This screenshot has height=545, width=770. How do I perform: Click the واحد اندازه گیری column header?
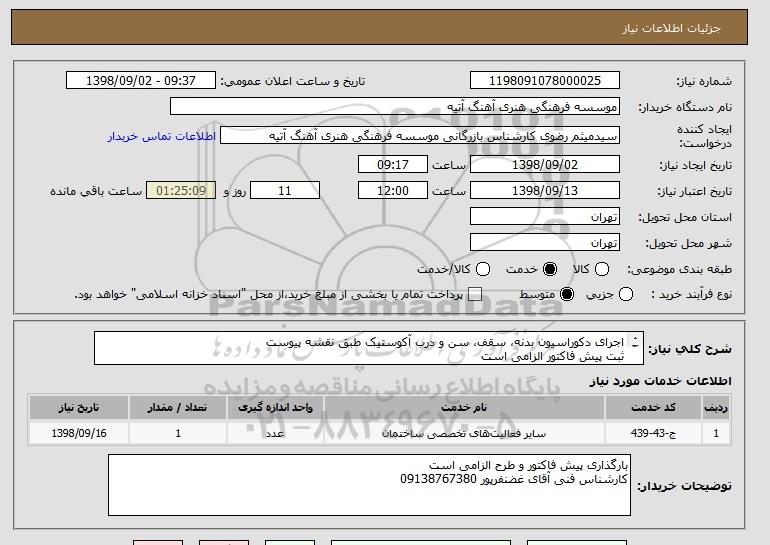point(275,408)
